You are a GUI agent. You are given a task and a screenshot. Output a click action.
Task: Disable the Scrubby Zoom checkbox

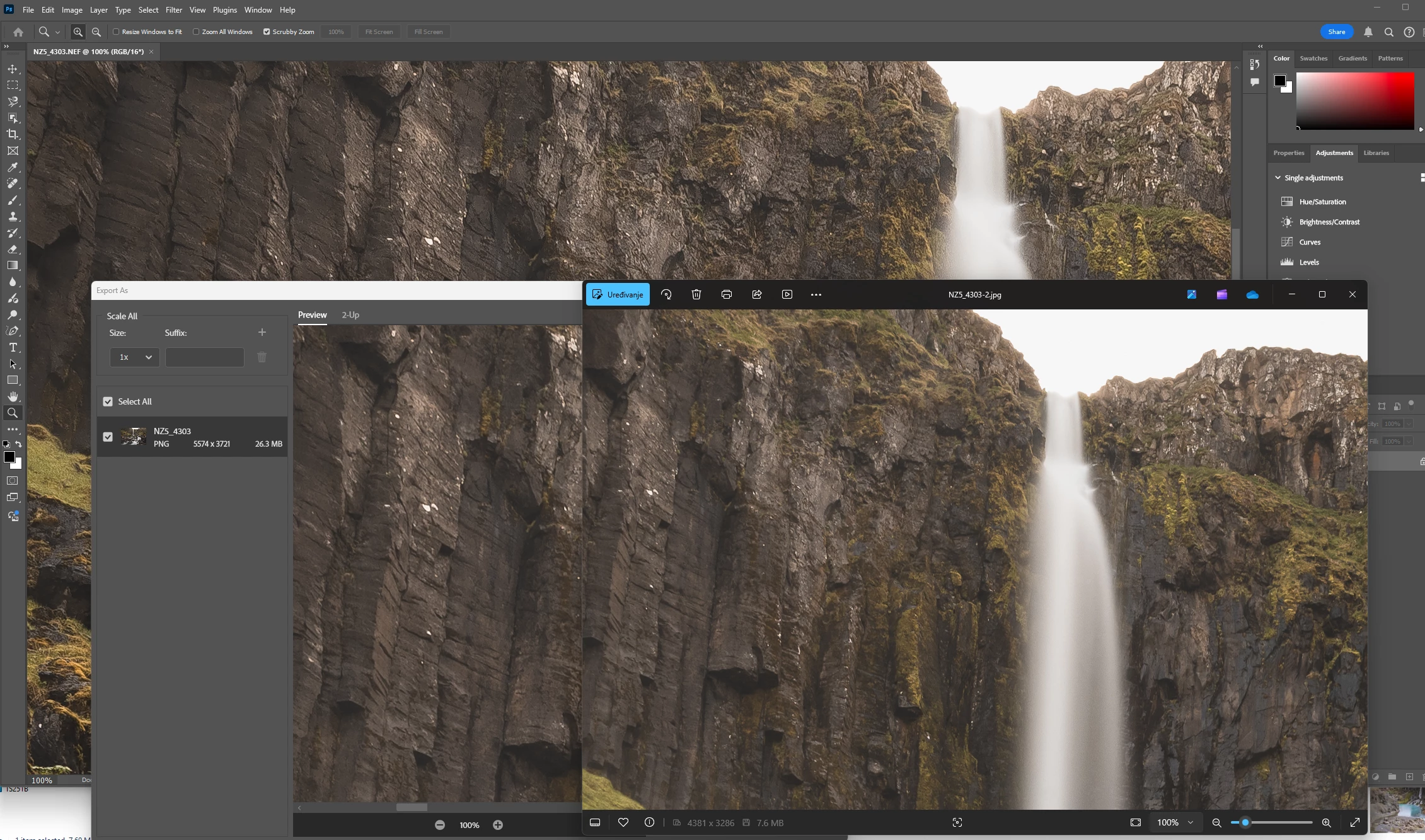pyautogui.click(x=267, y=32)
